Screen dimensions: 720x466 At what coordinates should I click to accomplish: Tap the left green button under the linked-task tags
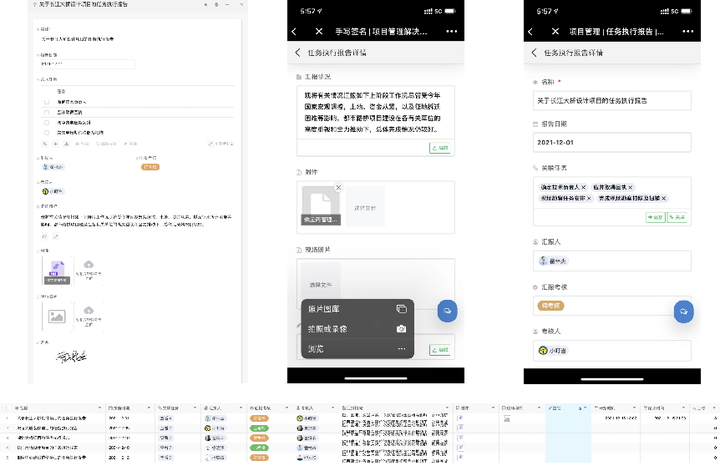point(655,217)
